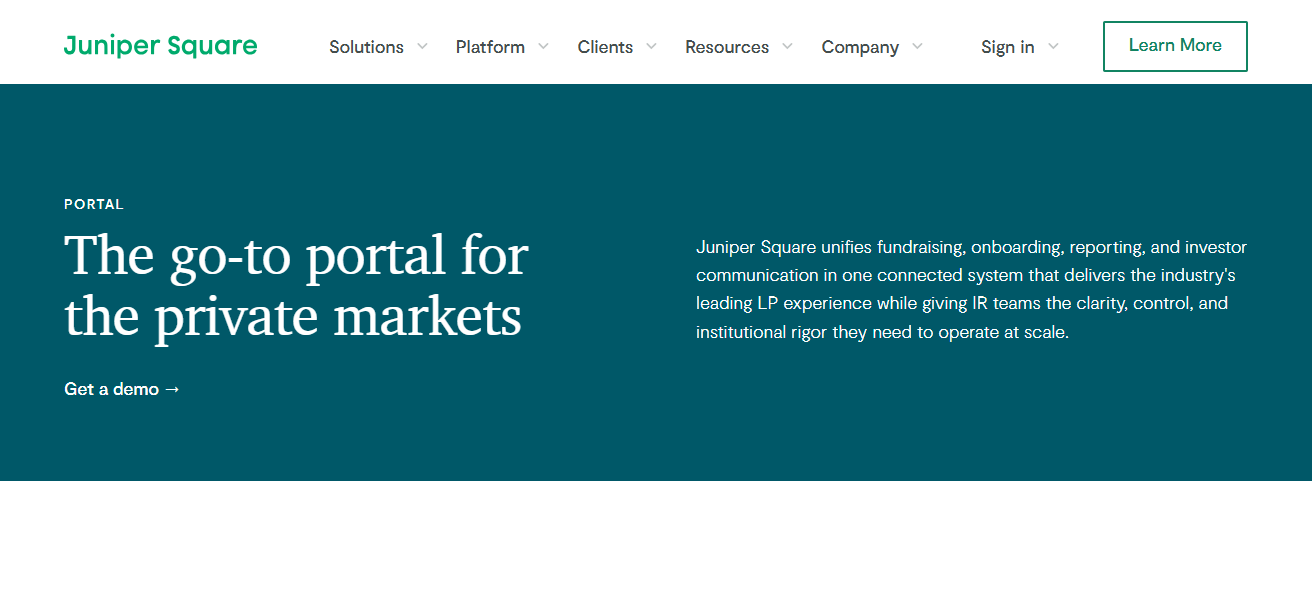The height and width of the screenshot is (600, 1312).
Task: Click the paragraph about fundraising and onboarding
Action: pos(971,289)
